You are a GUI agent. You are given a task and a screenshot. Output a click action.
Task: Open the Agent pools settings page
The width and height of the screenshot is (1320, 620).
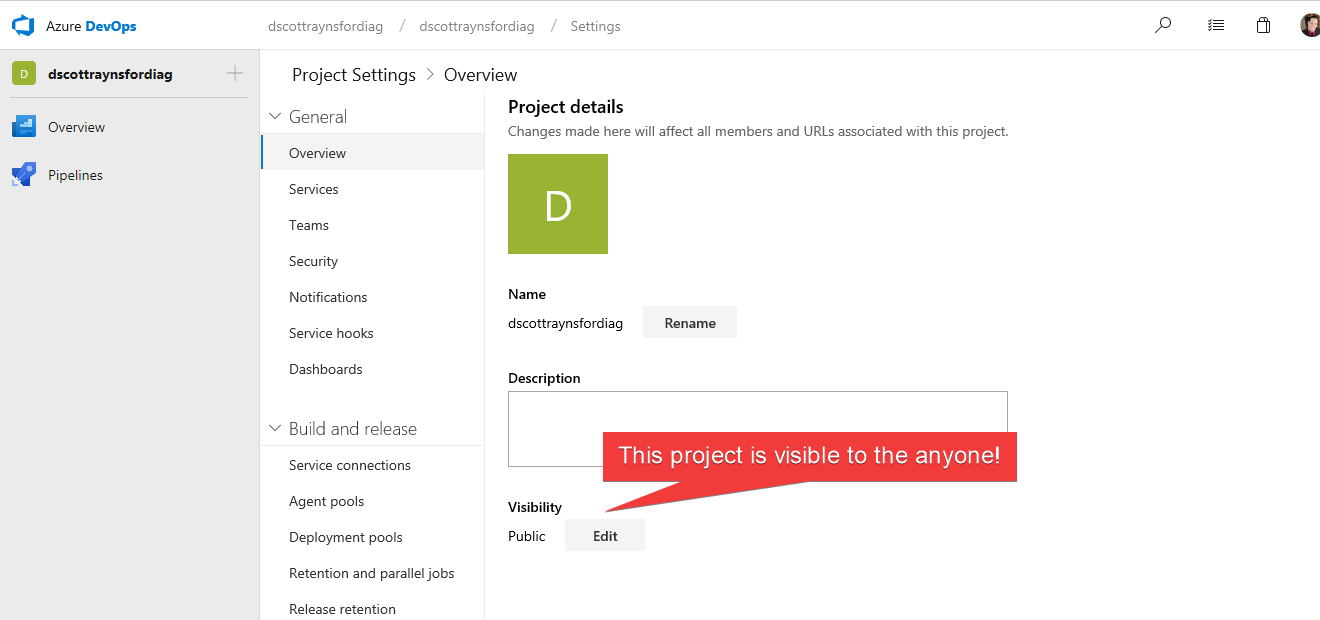[x=326, y=501]
